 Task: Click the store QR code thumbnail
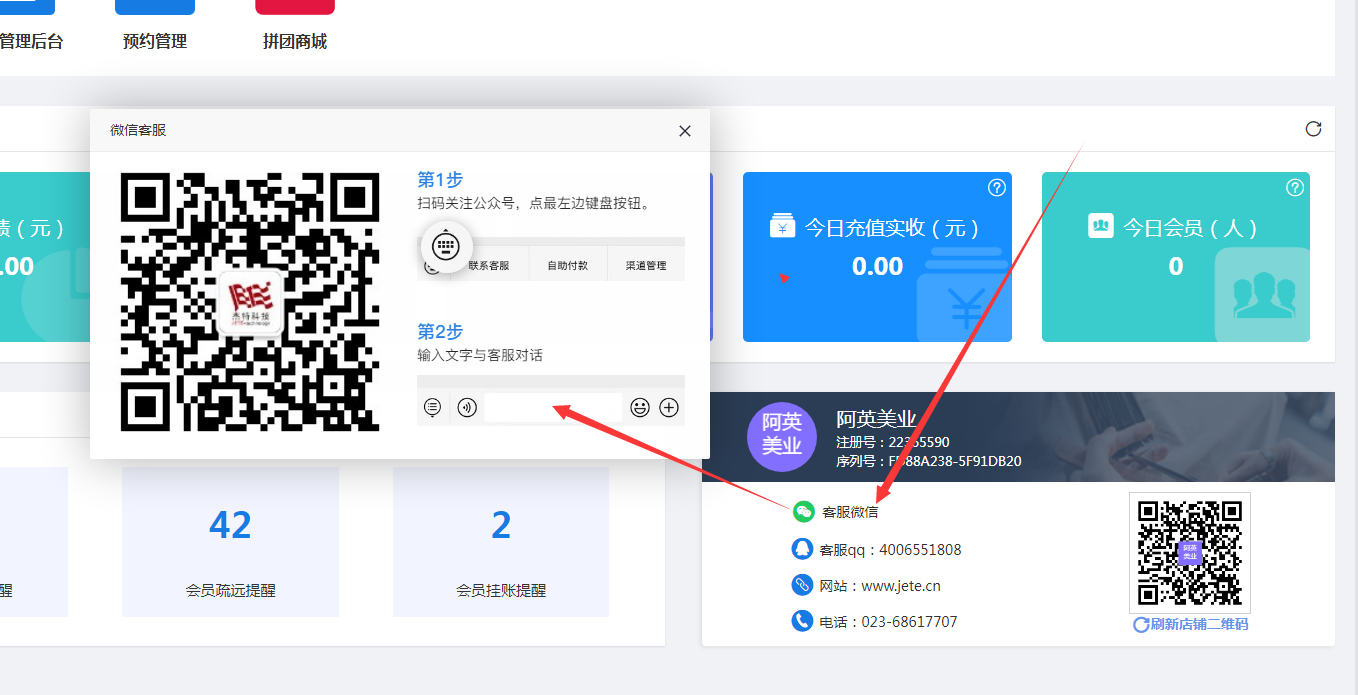[1190, 553]
